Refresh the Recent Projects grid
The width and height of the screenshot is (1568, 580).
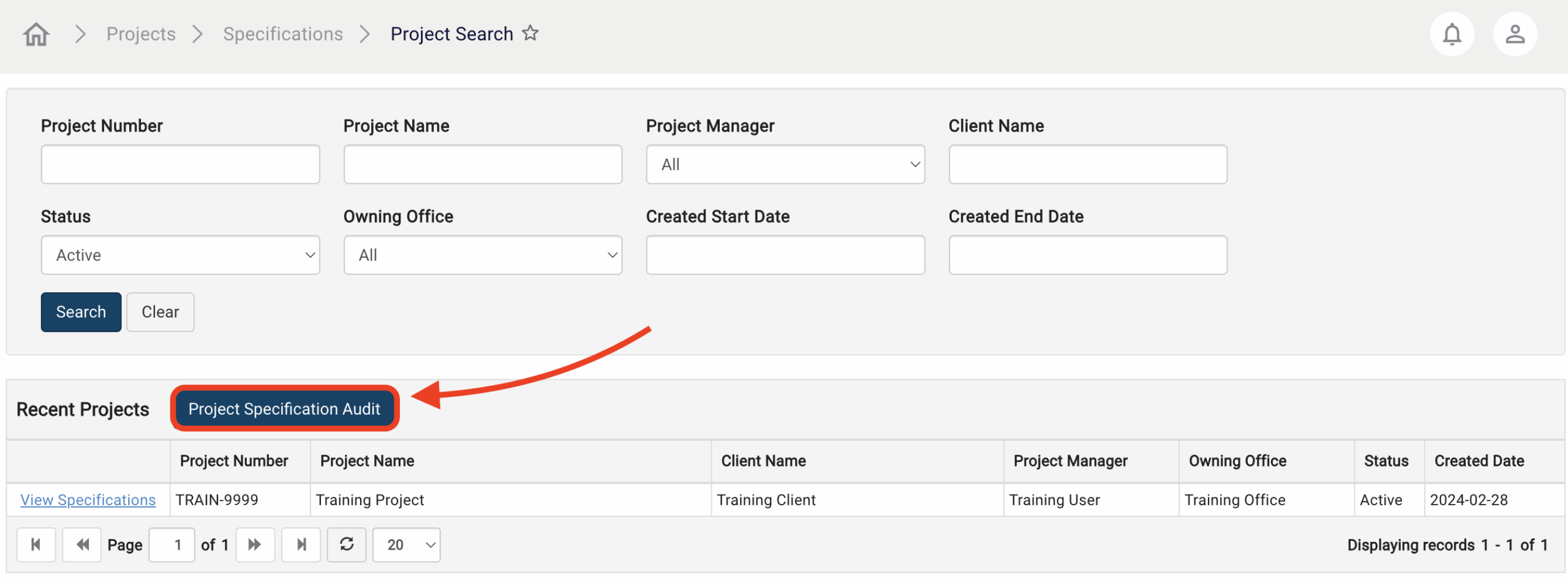pyautogui.click(x=347, y=544)
